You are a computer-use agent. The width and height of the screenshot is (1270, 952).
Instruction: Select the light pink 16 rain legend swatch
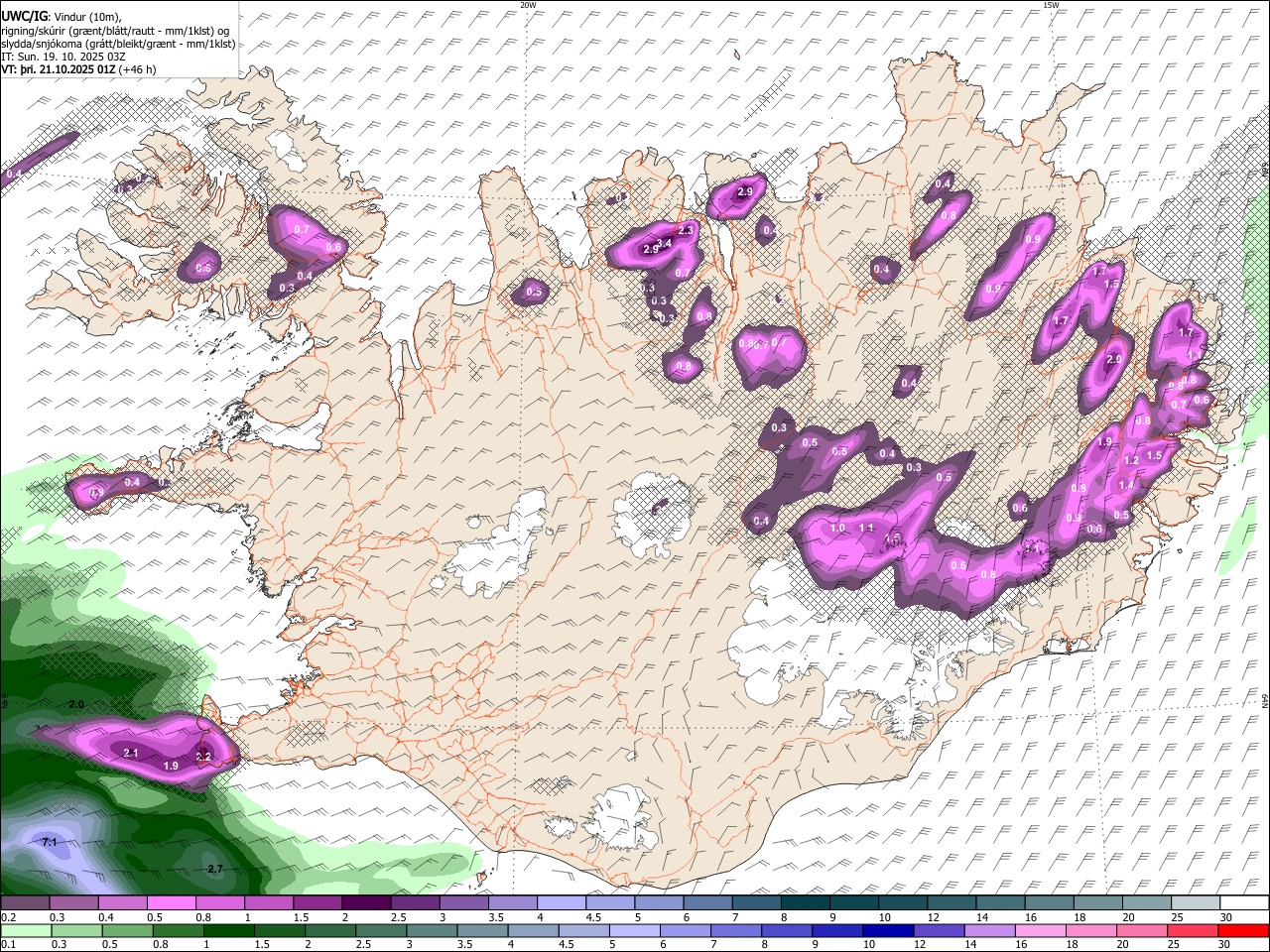tap(1040, 930)
